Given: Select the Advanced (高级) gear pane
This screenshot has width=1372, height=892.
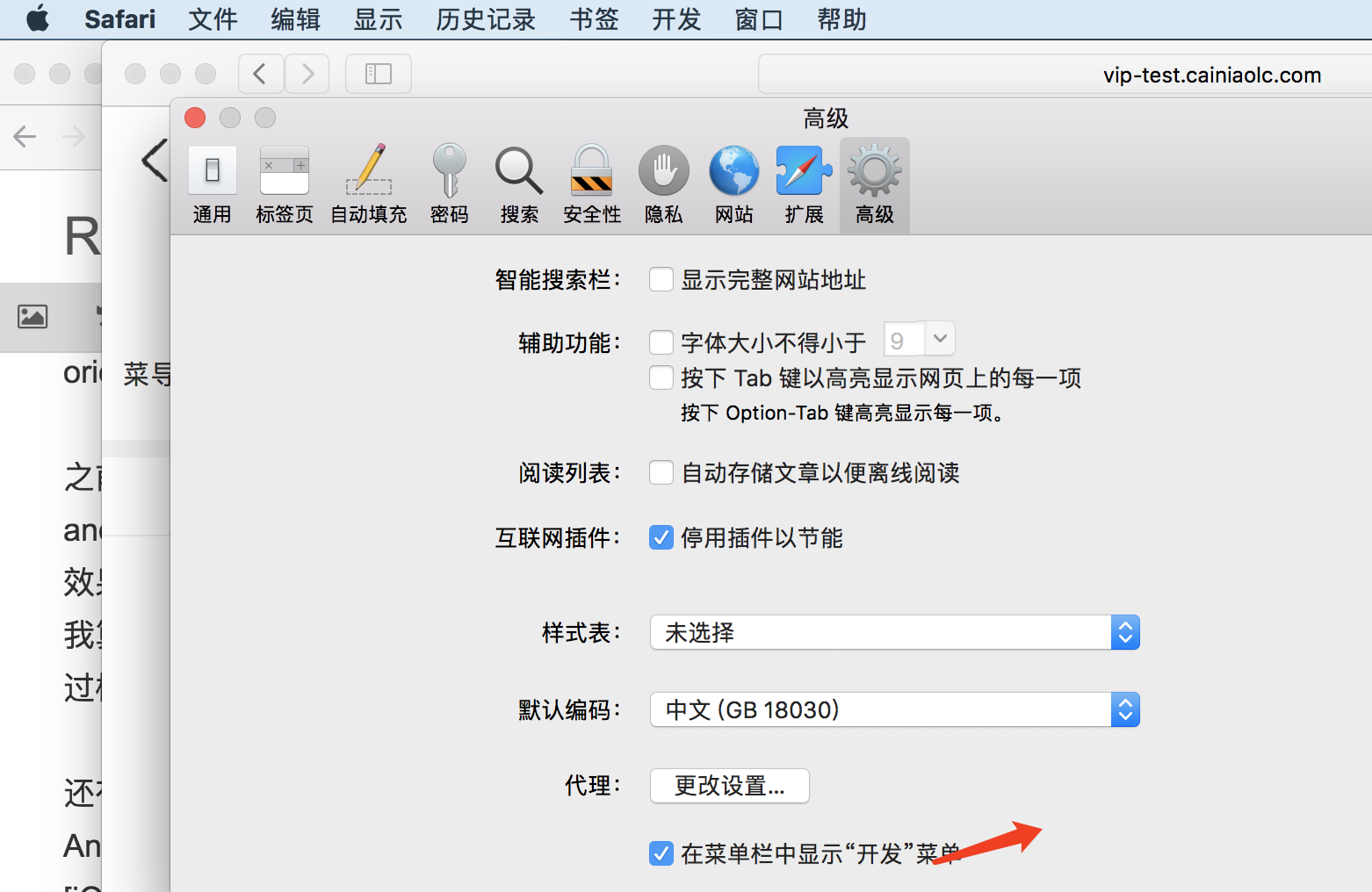Looking at the screenshot, I should [874, 185].
